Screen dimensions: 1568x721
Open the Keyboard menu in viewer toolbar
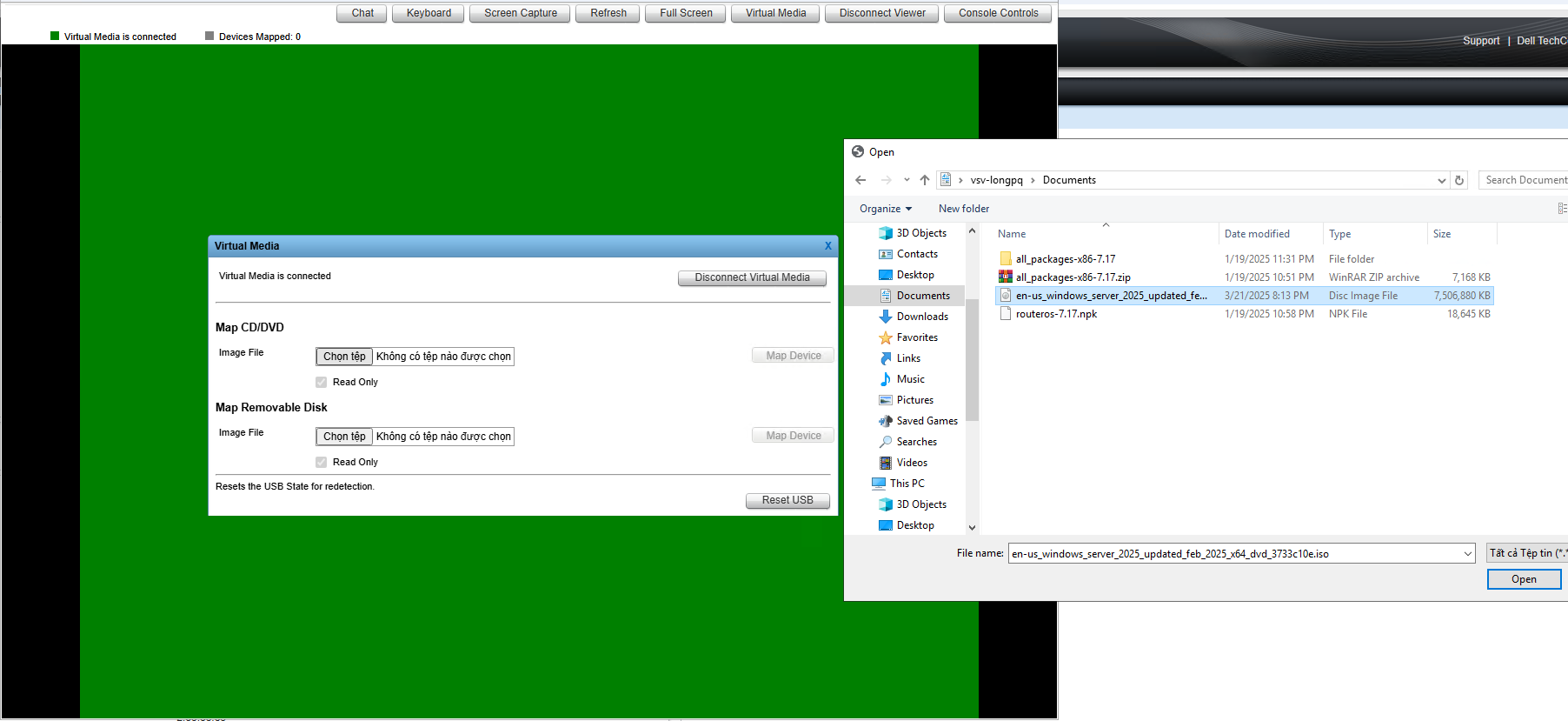tap(429, 13)
